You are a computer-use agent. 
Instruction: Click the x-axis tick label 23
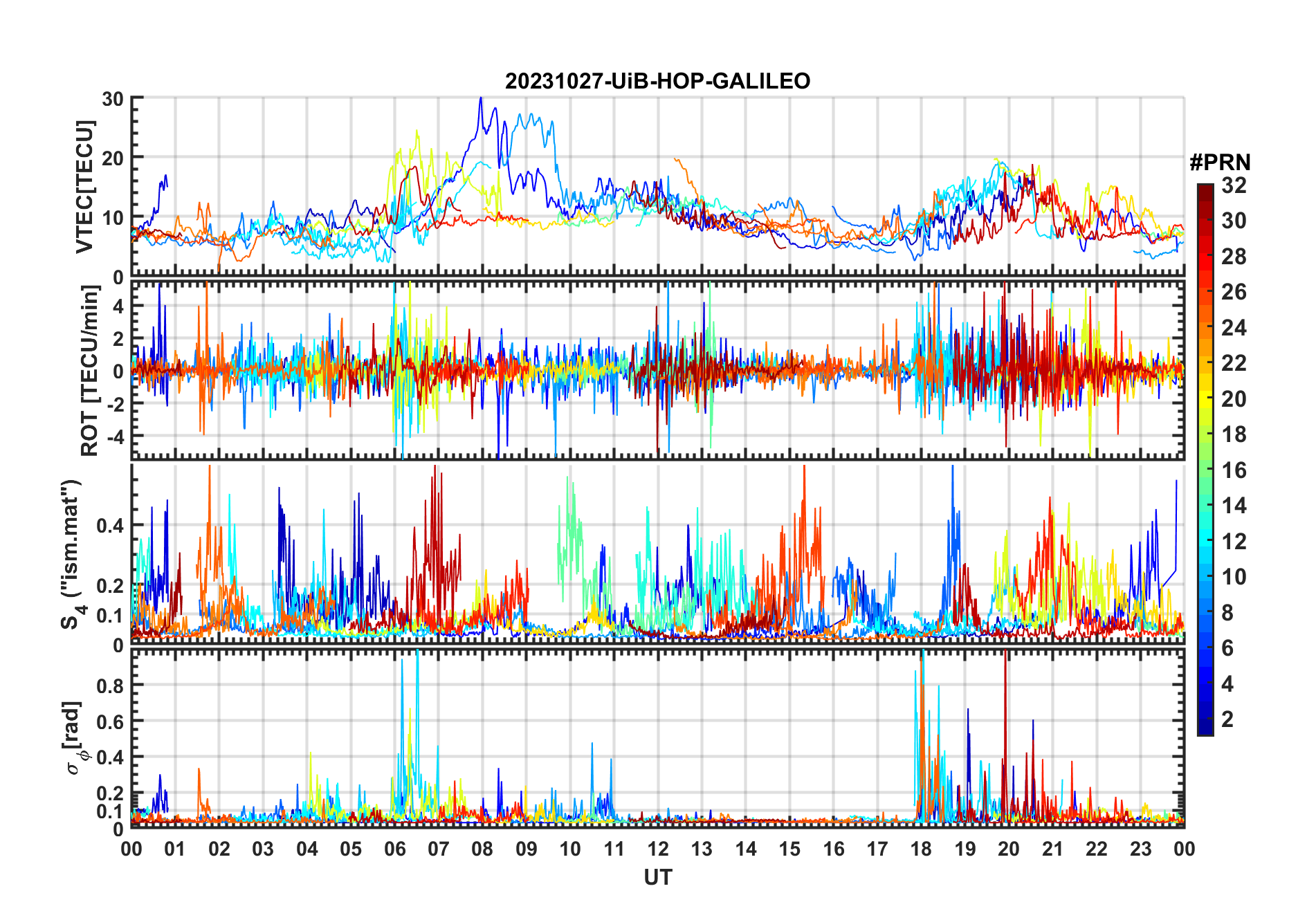[1140, 849]
